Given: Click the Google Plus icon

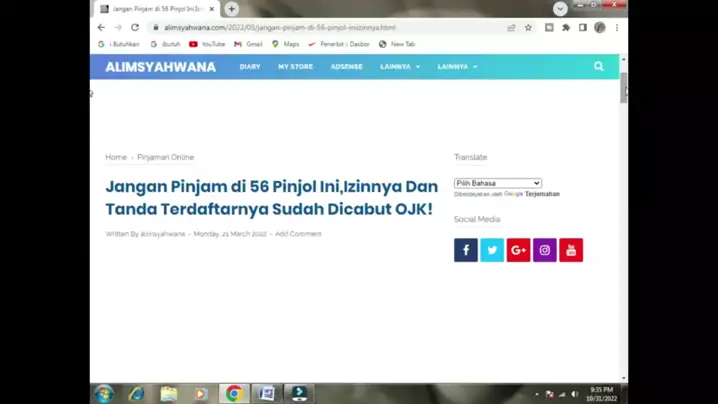Looking at the screenshot, I should point(518,250).
